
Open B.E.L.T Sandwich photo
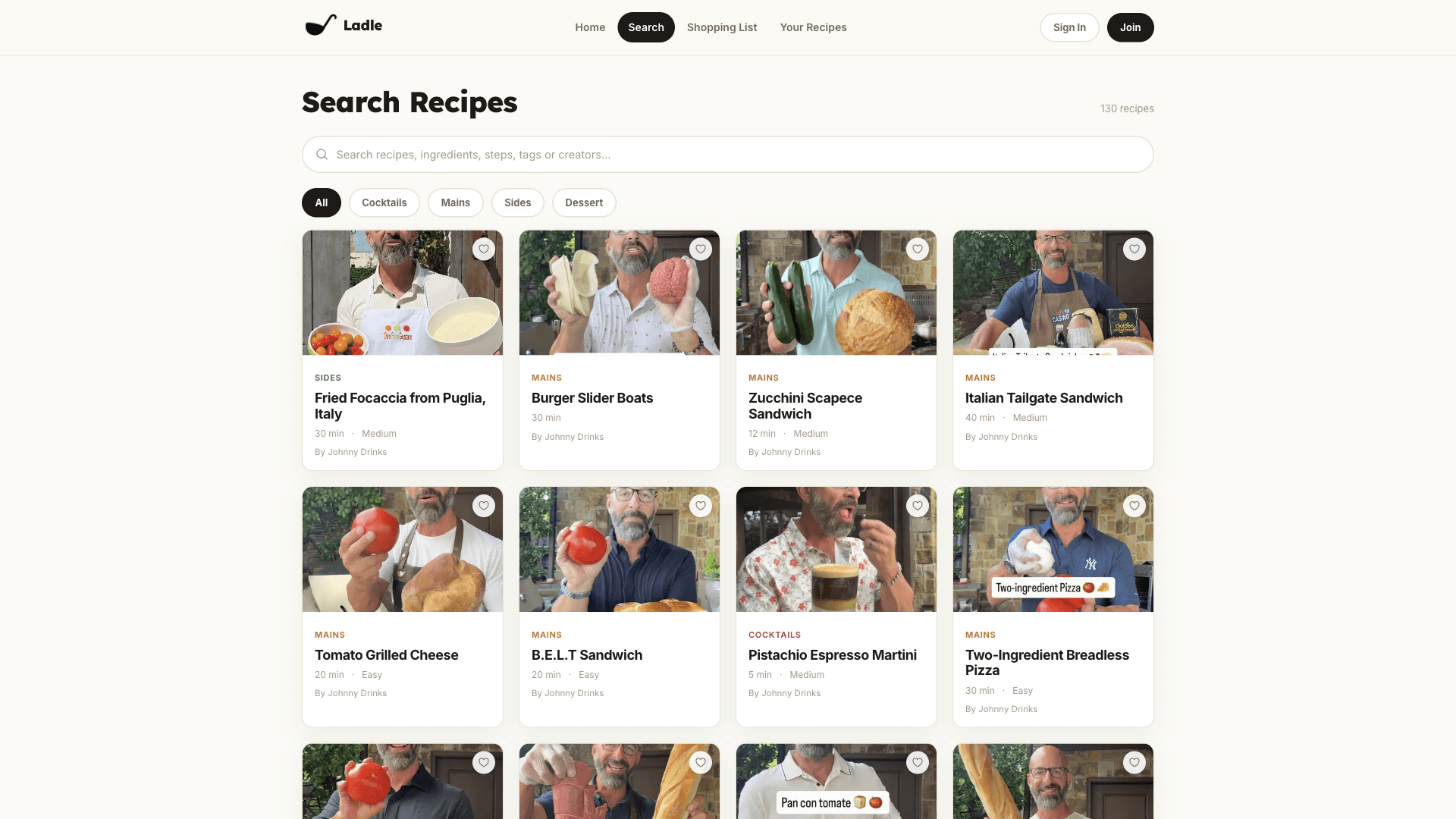point(620,550)
